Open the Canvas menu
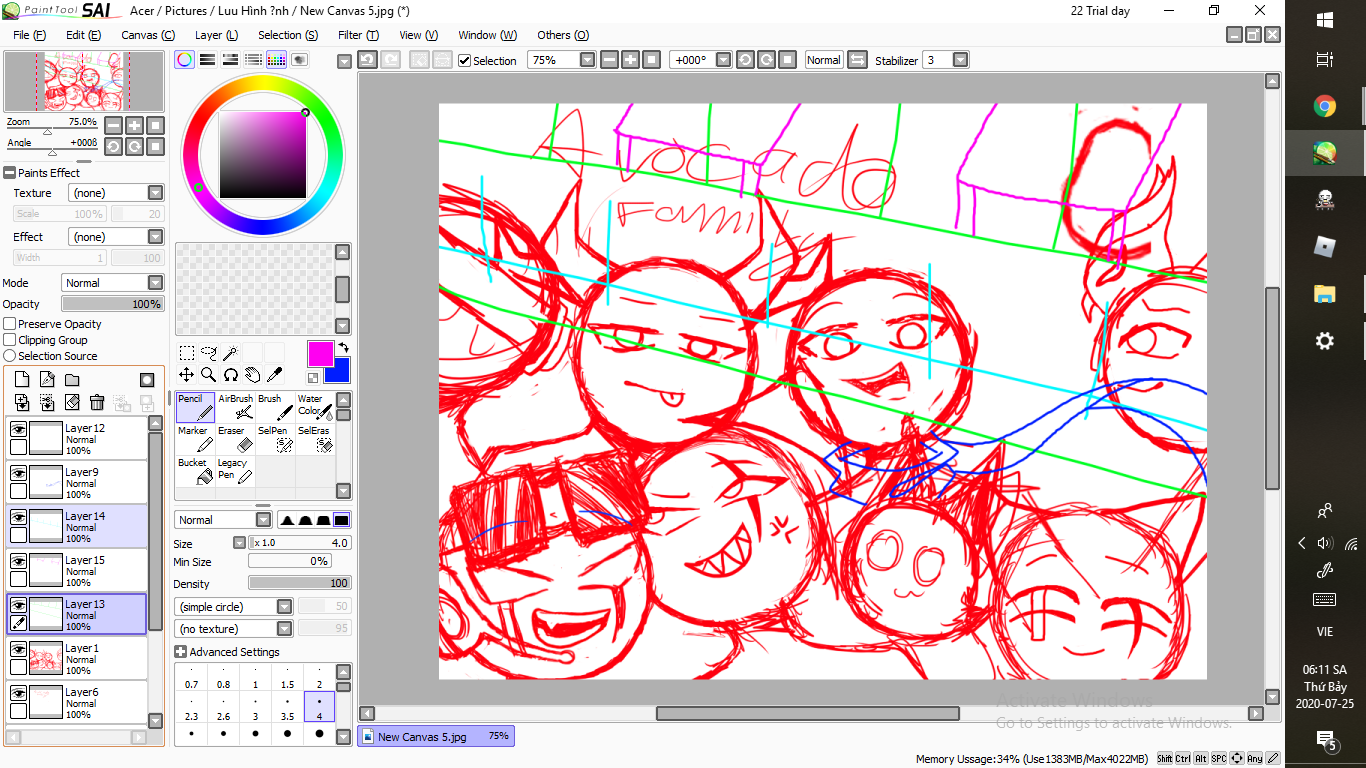This screenshot has height=768, width=1366. [147, 35]
